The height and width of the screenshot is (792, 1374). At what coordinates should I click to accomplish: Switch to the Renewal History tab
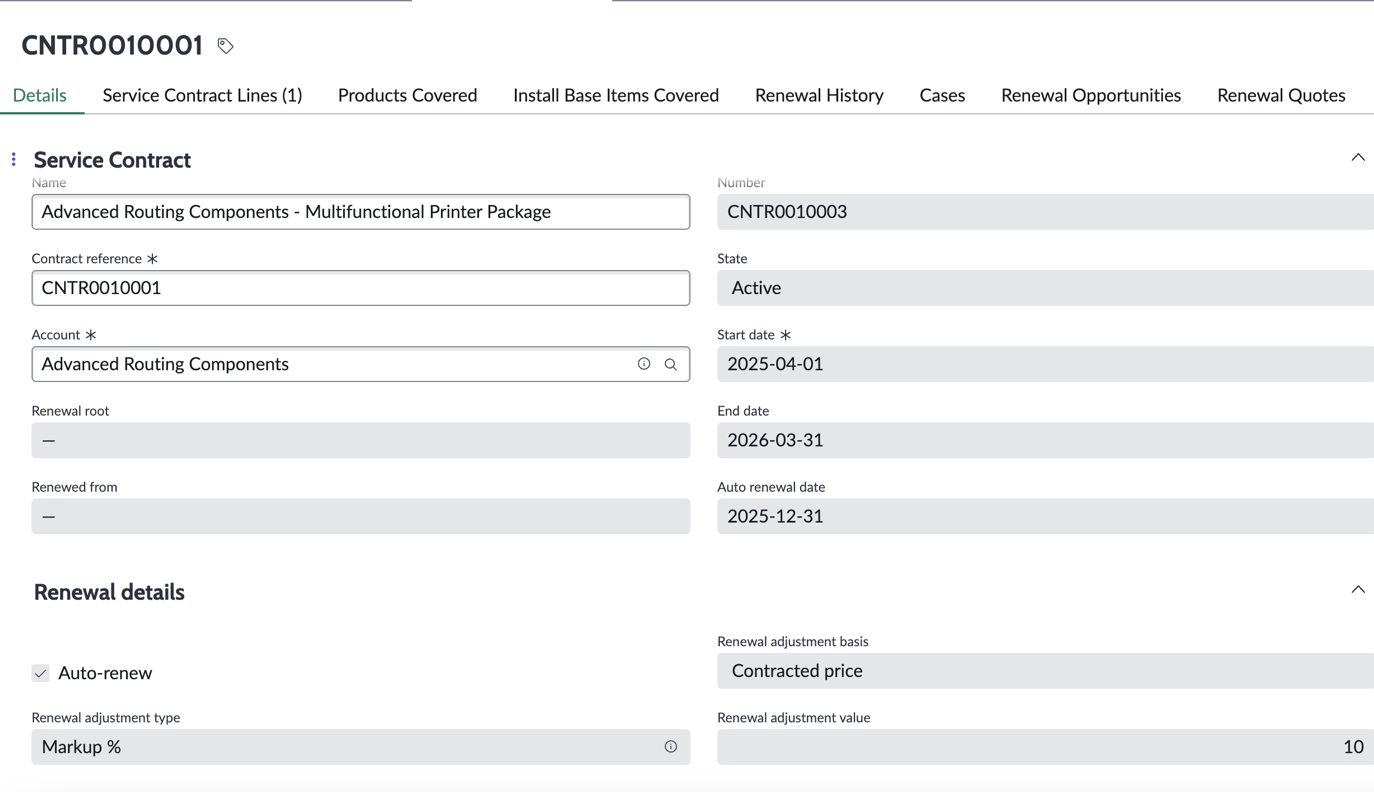click(x=819, y=95)
